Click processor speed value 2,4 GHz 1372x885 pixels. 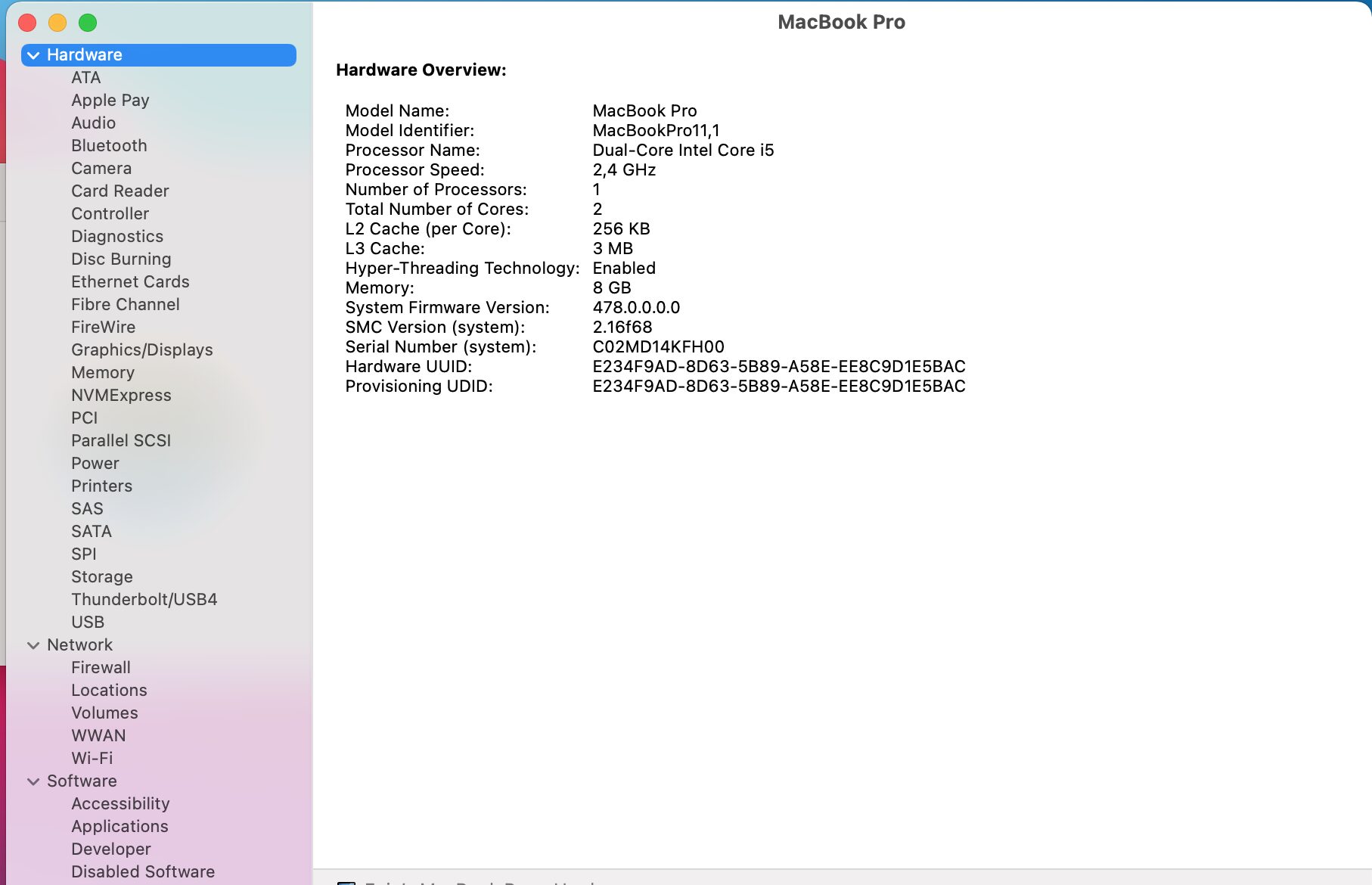pyautogui.click(x=624, y=170)
